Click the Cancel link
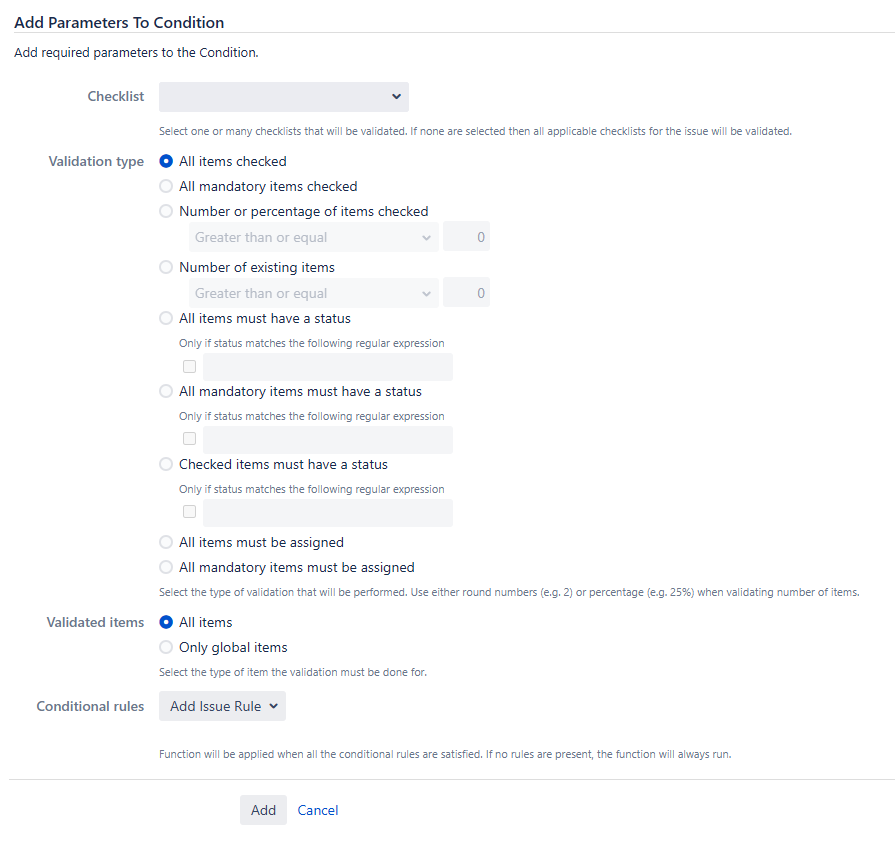The width and height of the screenshot is (895, 843). coord(318,810)
